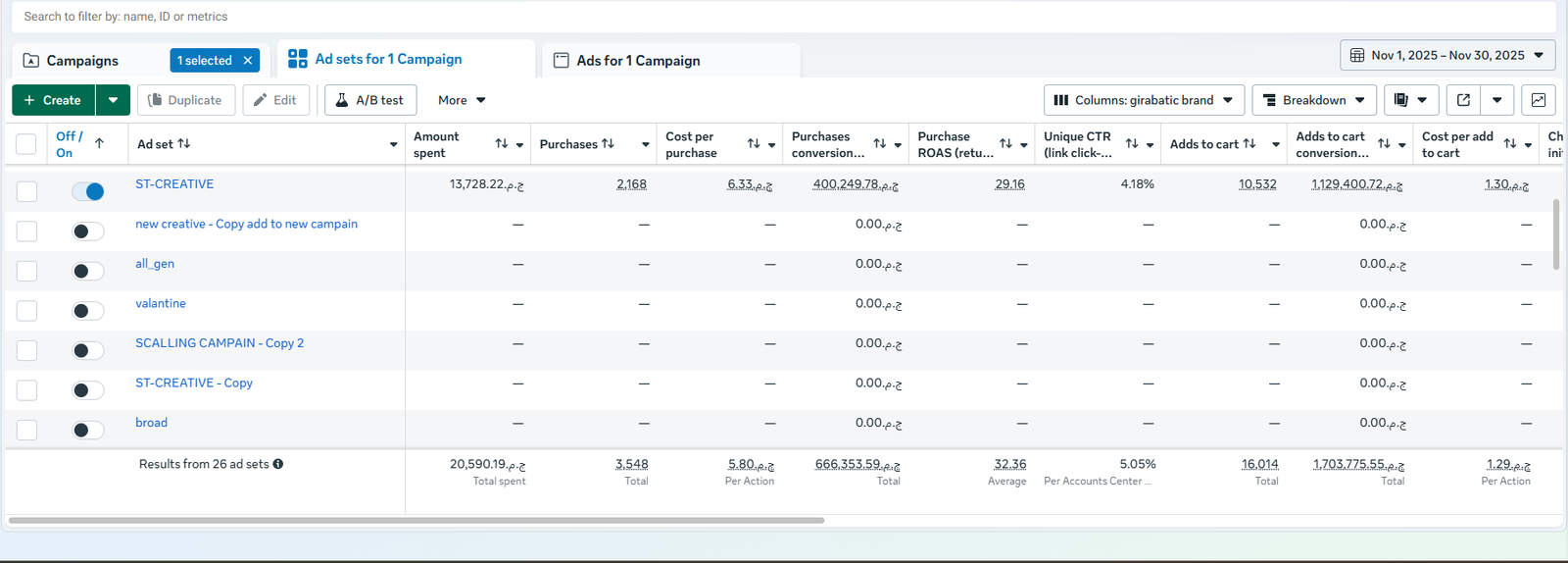Screen dimensions: 1568x563
Task: Open the reports icon dropdown
Action: [x=1411, y=100]
